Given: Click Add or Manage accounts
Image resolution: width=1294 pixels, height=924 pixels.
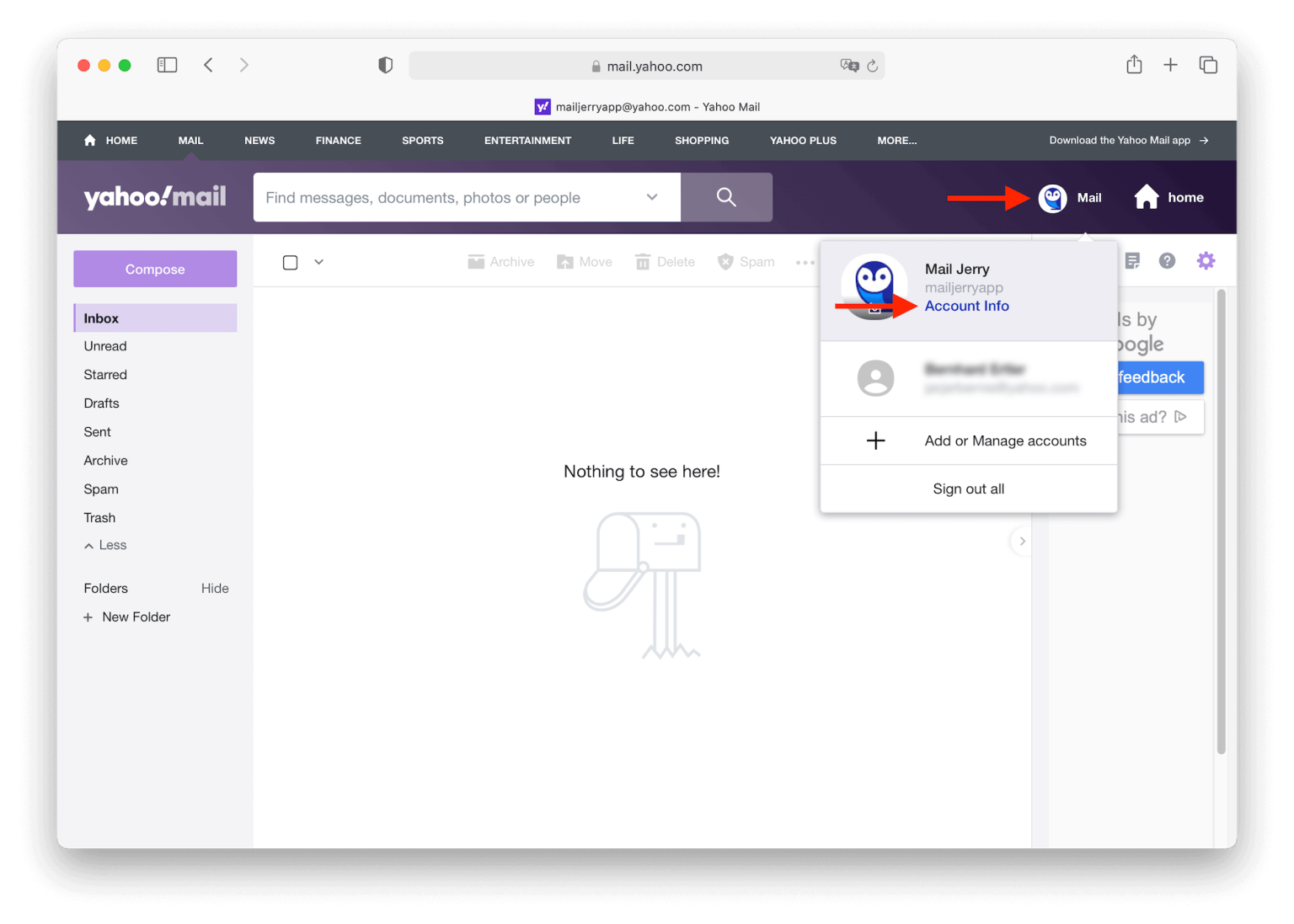Looking at the screenshot, I should tap(969, 441).
